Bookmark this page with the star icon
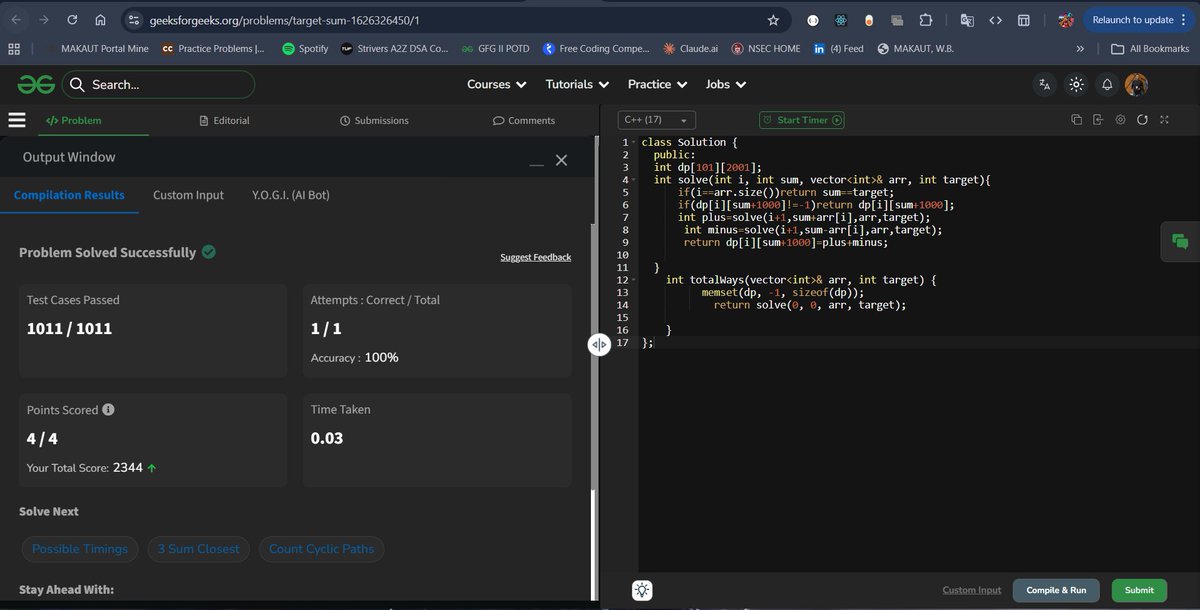The height and width of the screenshot is (610, 1200). click(x=773, y=20)
